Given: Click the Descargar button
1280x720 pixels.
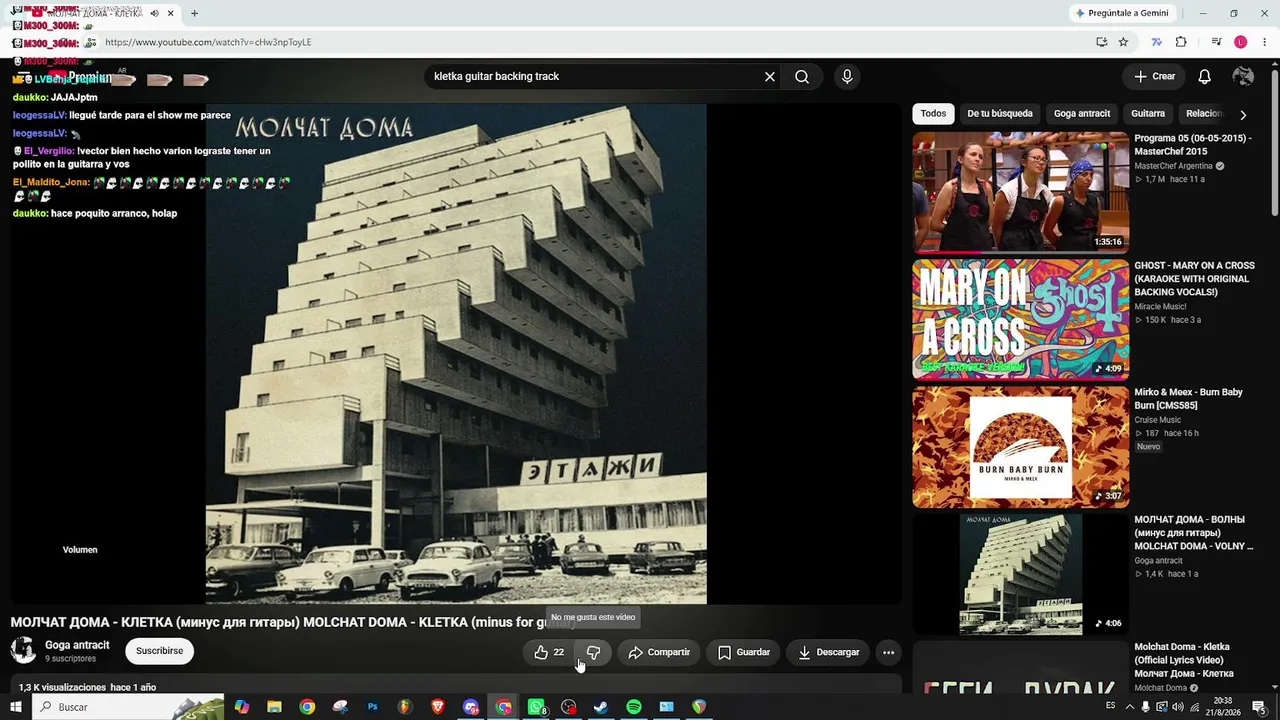Looking at the screenshot, I should pyautogui.click(x=829, y=652).
